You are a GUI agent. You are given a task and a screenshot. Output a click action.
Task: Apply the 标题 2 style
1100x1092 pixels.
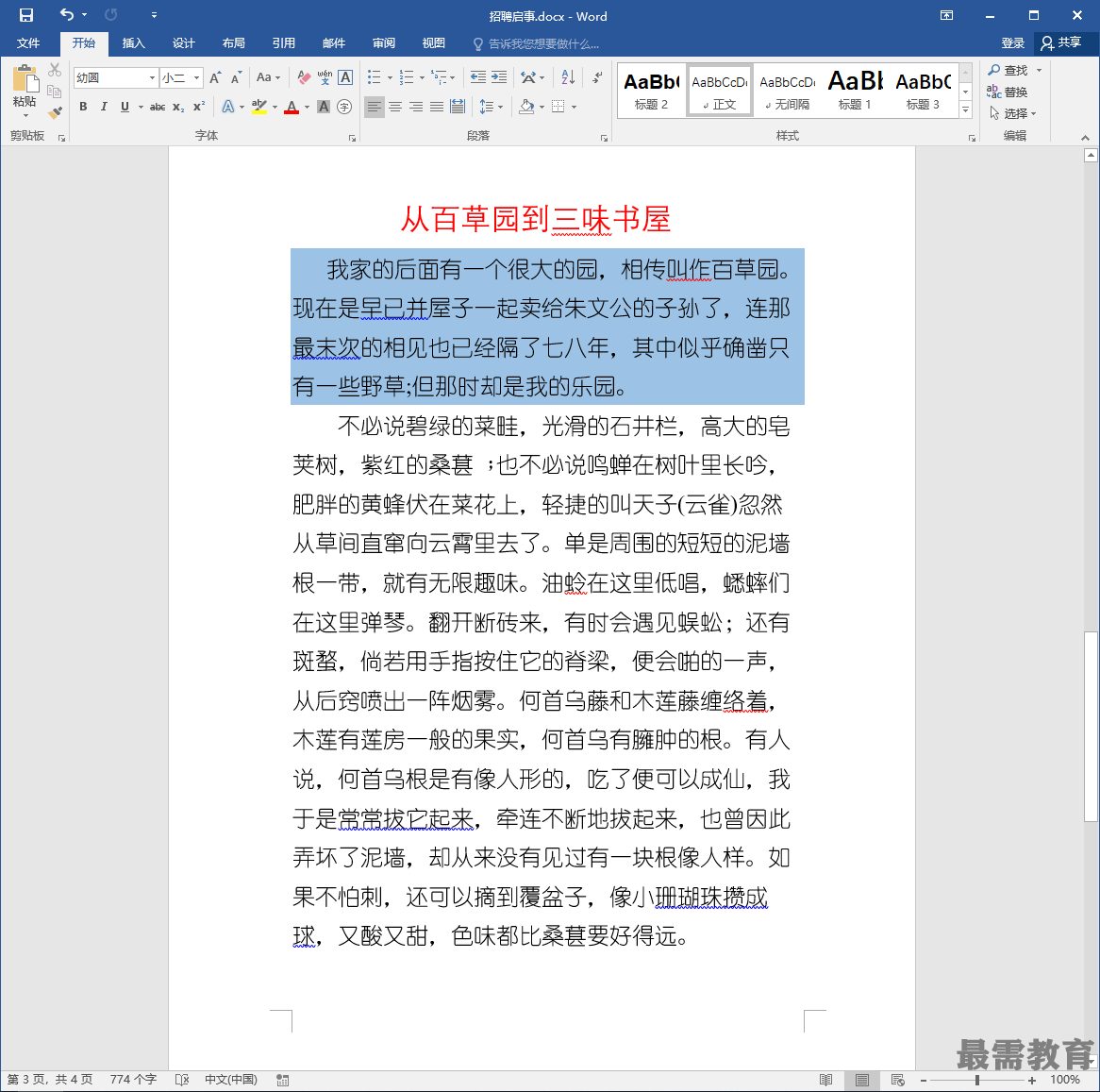652,92
